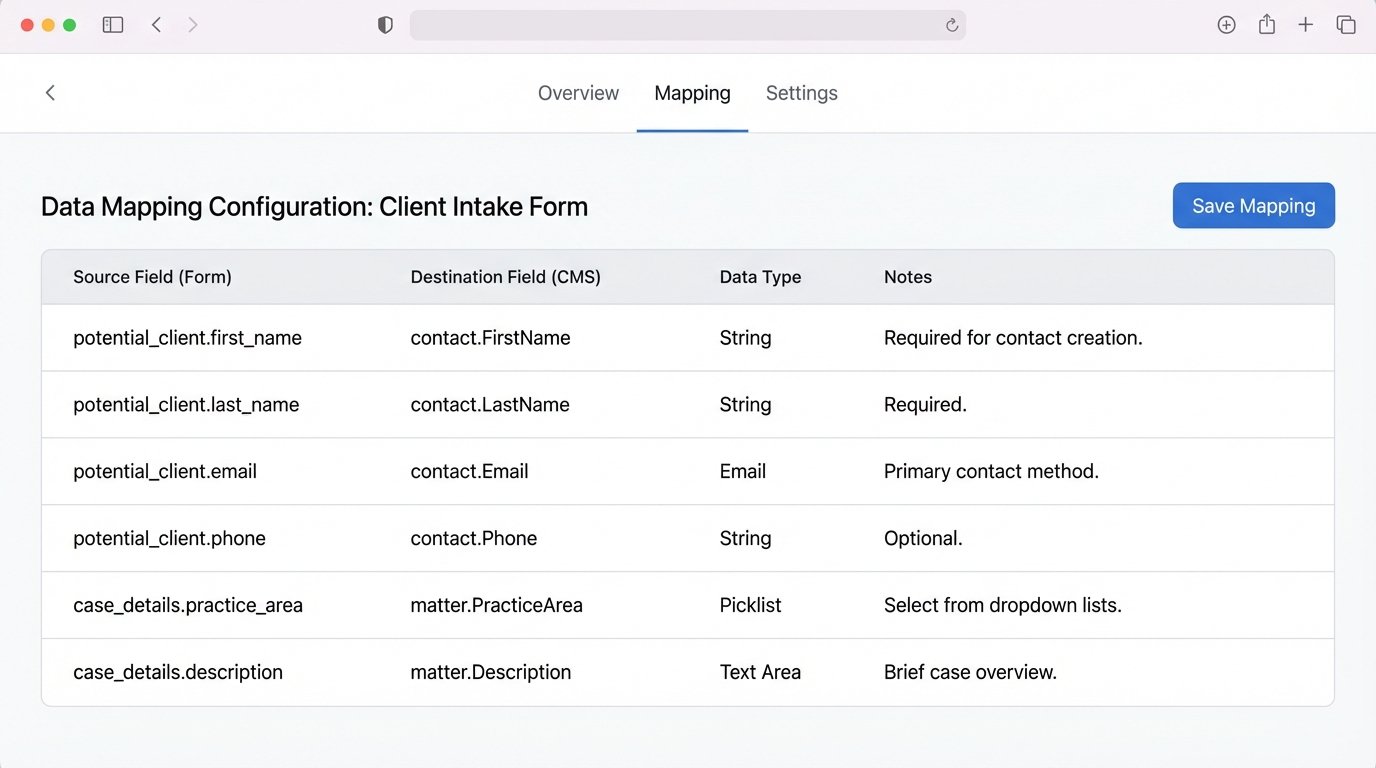The width and height of the screenshot is (1376, 768).
Task: Open the Safari sidebar
Action: [113, 24]
